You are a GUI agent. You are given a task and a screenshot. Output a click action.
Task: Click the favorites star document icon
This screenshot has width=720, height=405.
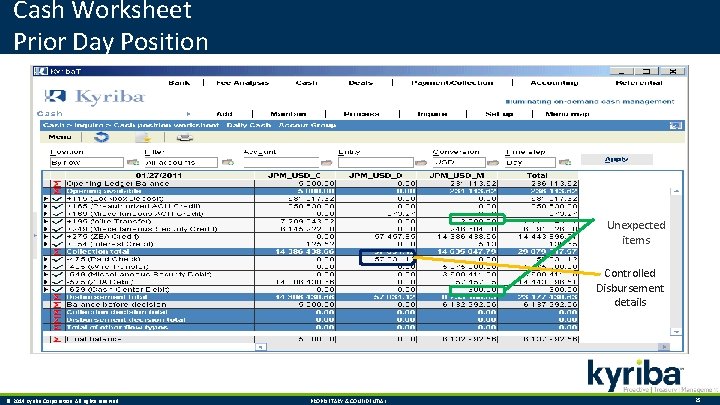tap(143, 137)
